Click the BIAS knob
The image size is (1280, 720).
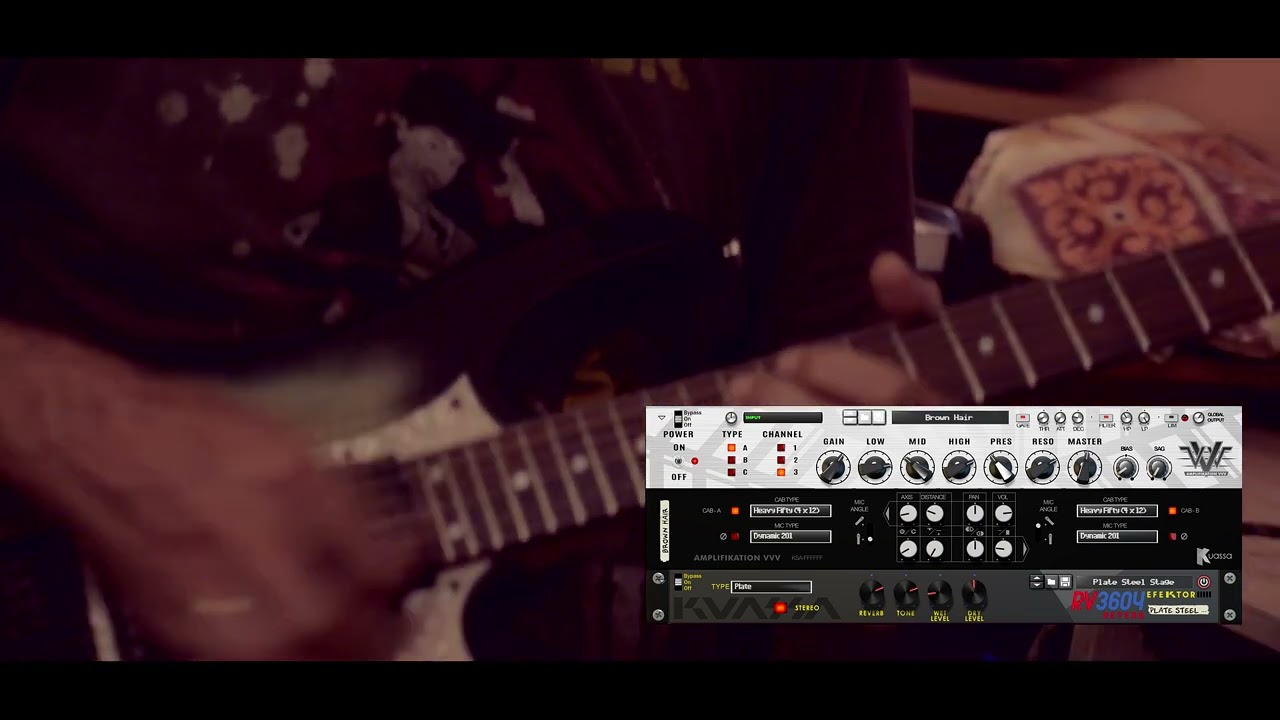(1126, 468)
